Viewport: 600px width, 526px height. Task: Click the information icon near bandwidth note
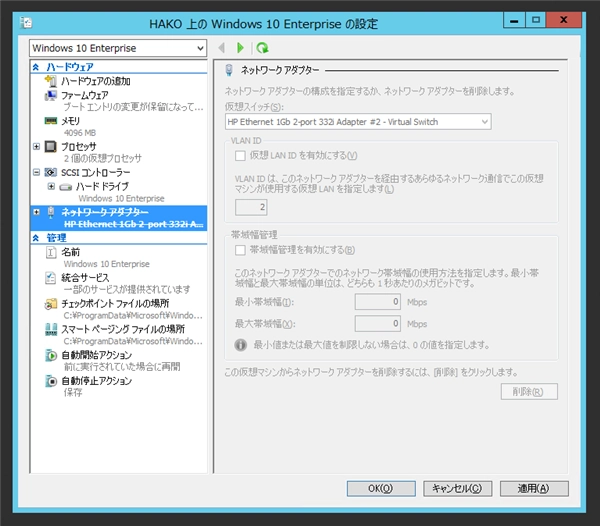click(x=240, y=345)
